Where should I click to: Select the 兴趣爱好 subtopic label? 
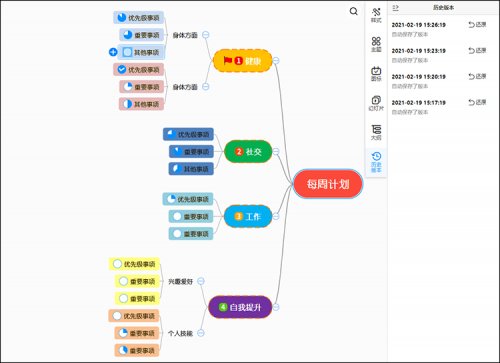coord(180,282)
